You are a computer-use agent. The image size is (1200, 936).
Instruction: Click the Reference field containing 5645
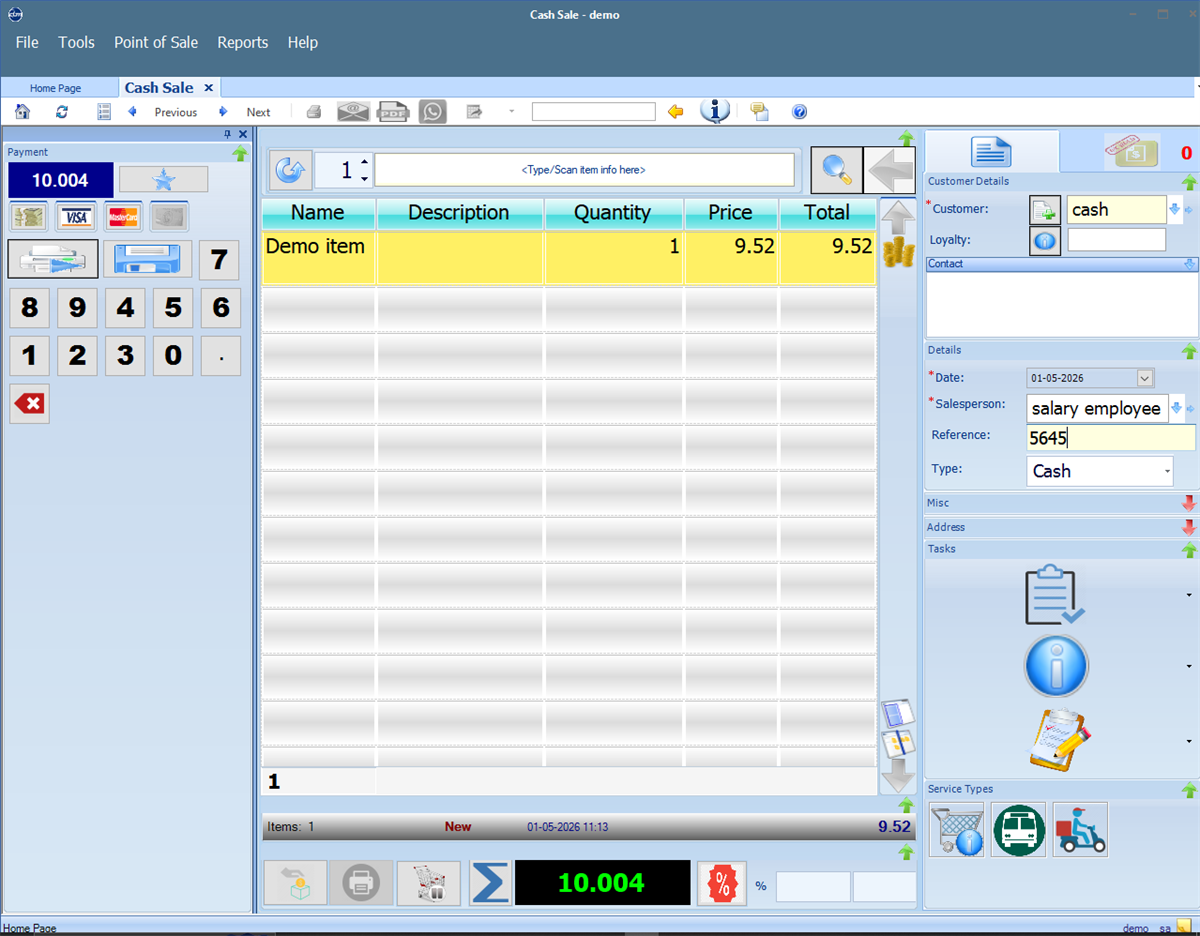click(x=1111, y=437)
